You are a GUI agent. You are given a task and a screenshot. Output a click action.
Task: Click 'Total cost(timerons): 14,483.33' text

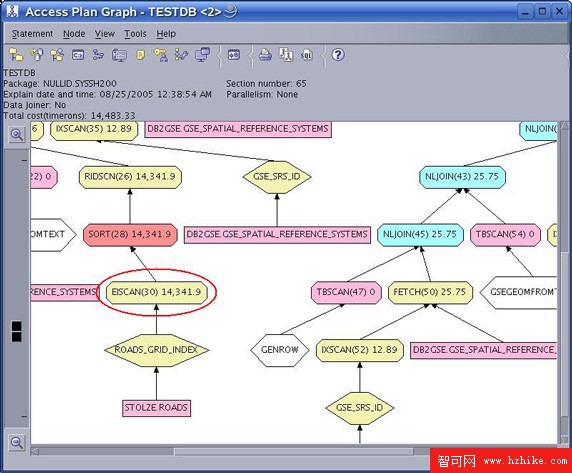coord(69,116)
